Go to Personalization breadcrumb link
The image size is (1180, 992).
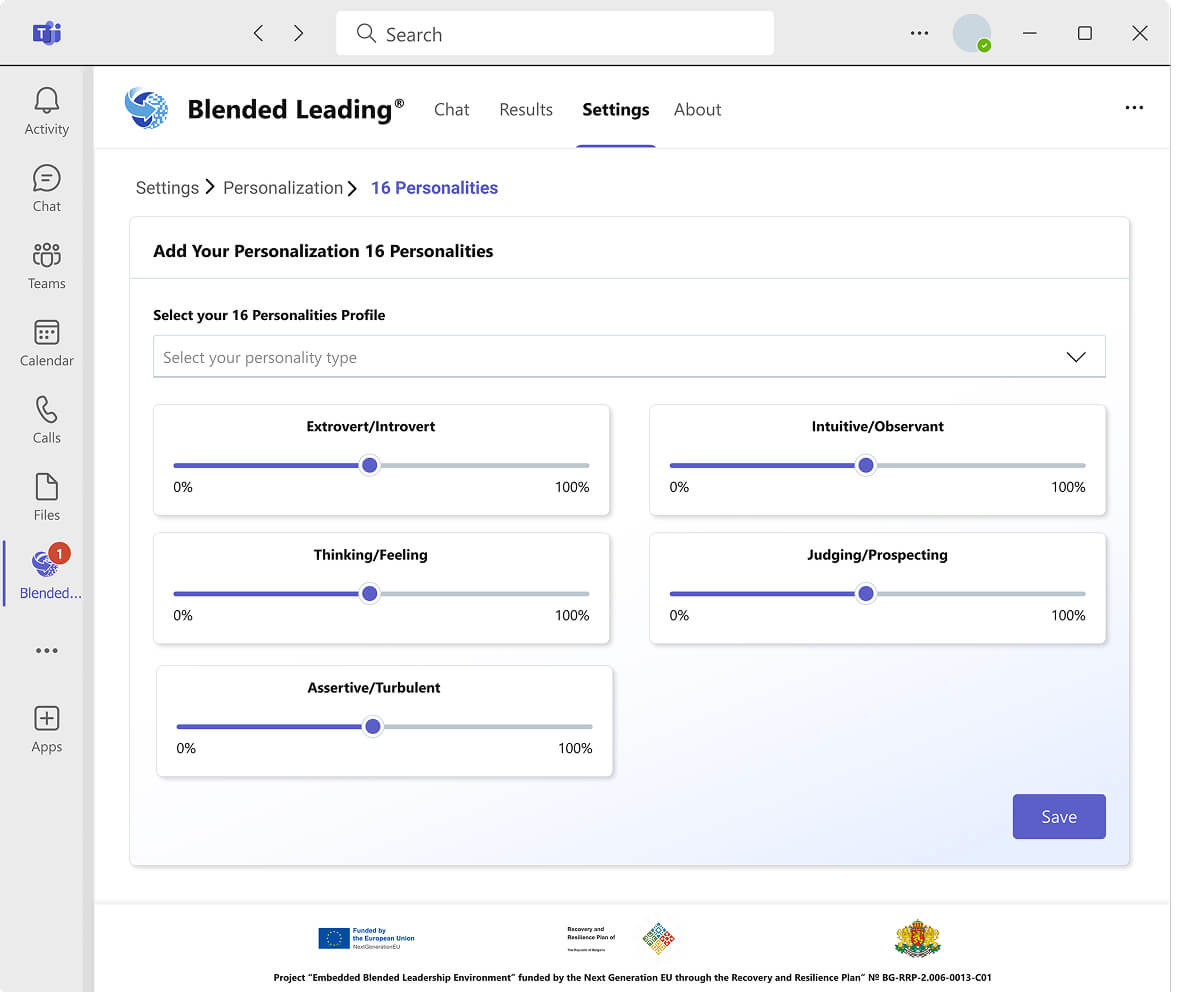click(283, 188)
